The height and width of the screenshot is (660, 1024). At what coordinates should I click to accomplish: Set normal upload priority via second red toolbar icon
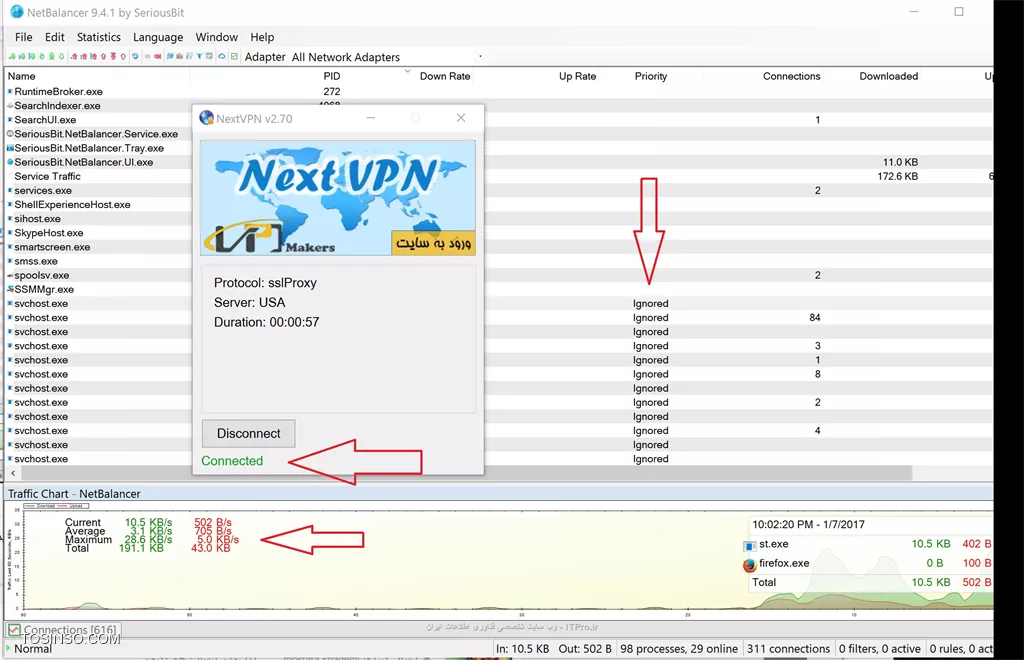[x=84, y=56]
